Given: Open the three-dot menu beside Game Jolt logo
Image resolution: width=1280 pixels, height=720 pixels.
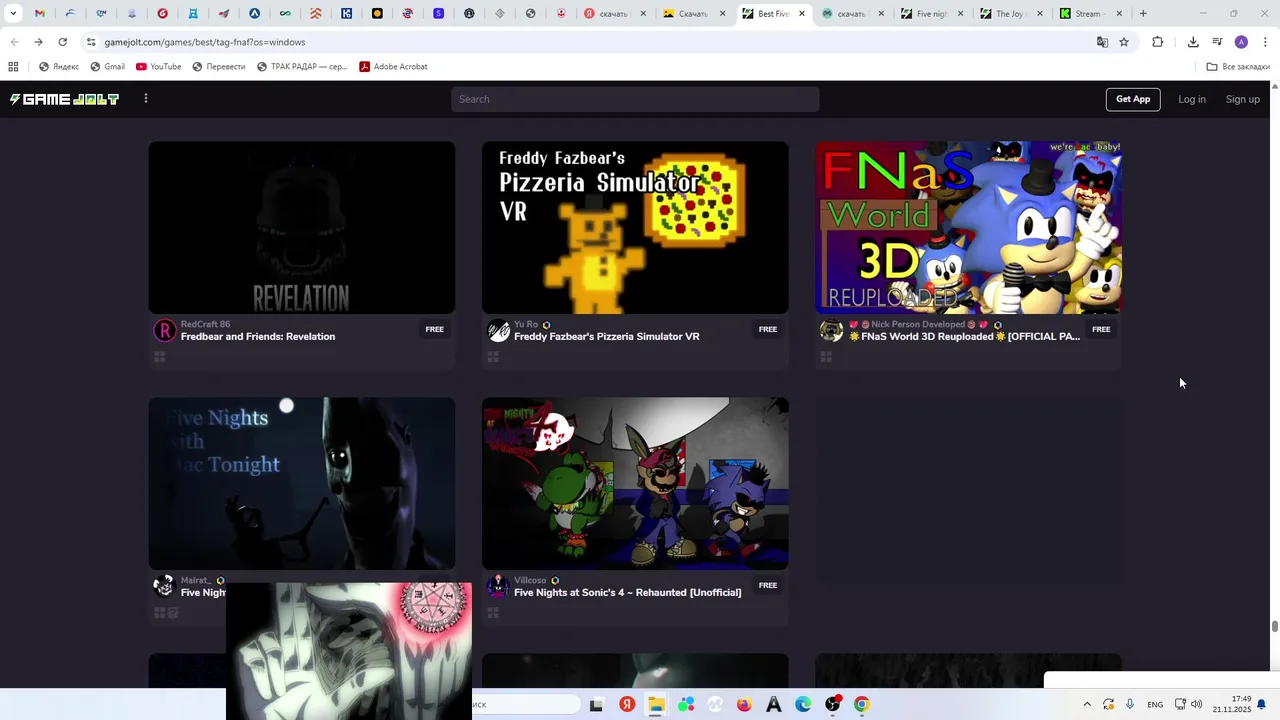Looking at the screenshot, I should (146, 99).
